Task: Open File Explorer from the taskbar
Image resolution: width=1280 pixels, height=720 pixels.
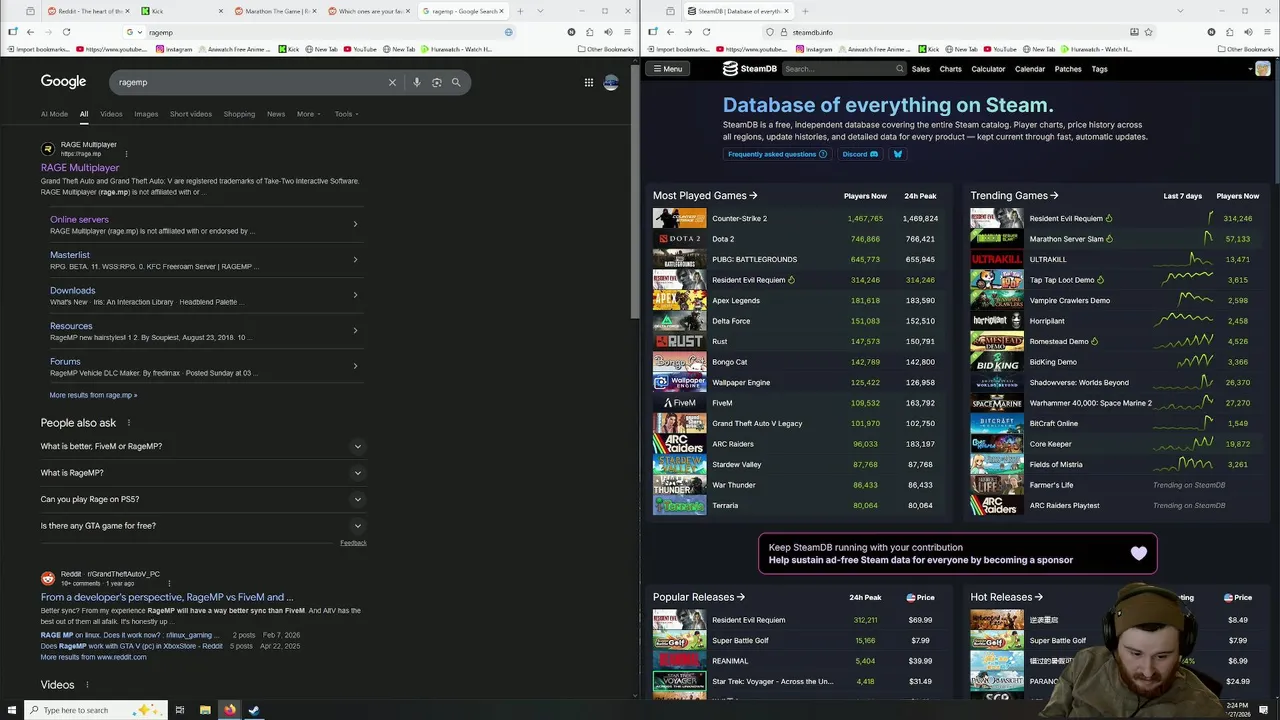Action: [205, 710]
